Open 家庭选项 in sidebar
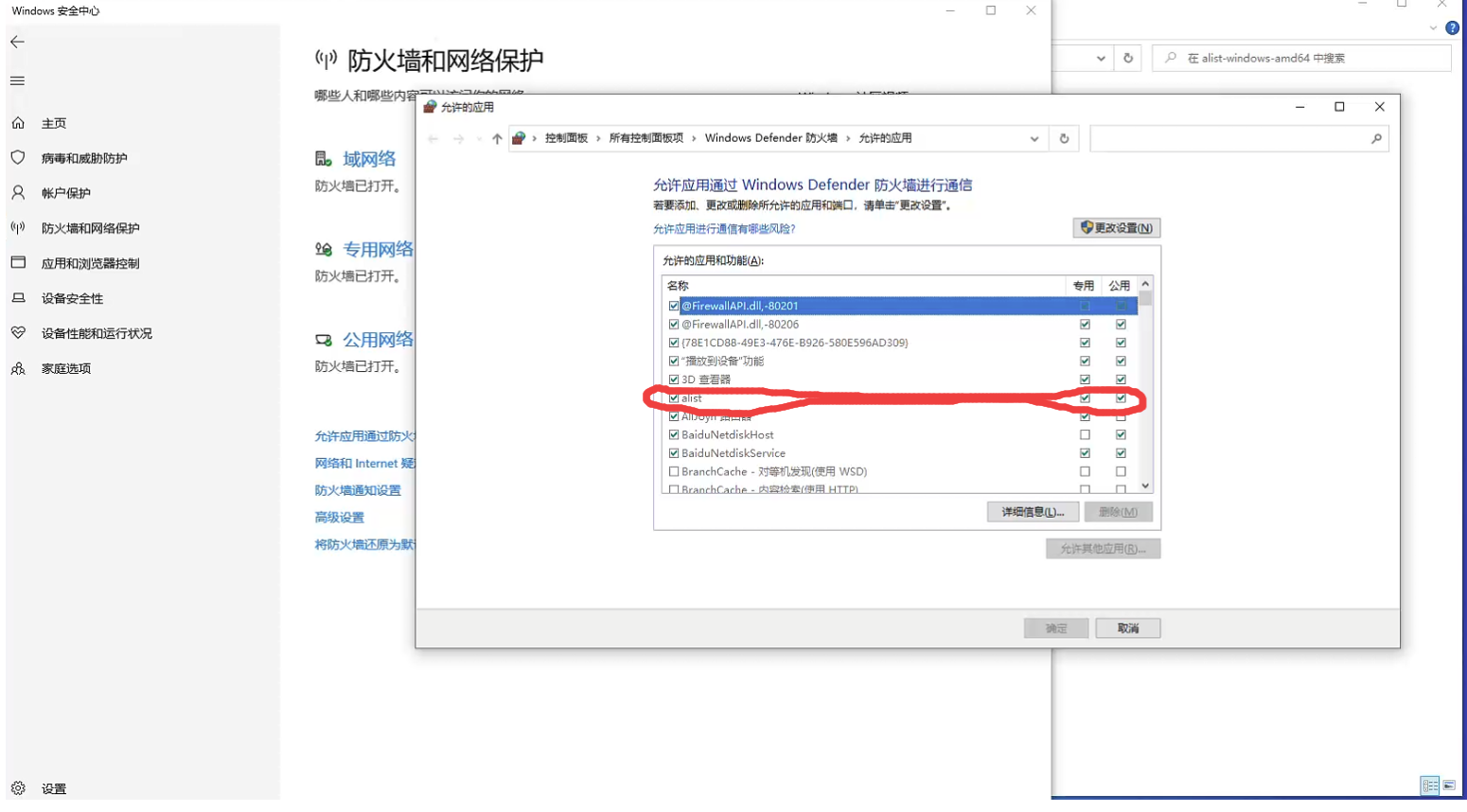The image size is (1467, 812). [x=66, y=368]
